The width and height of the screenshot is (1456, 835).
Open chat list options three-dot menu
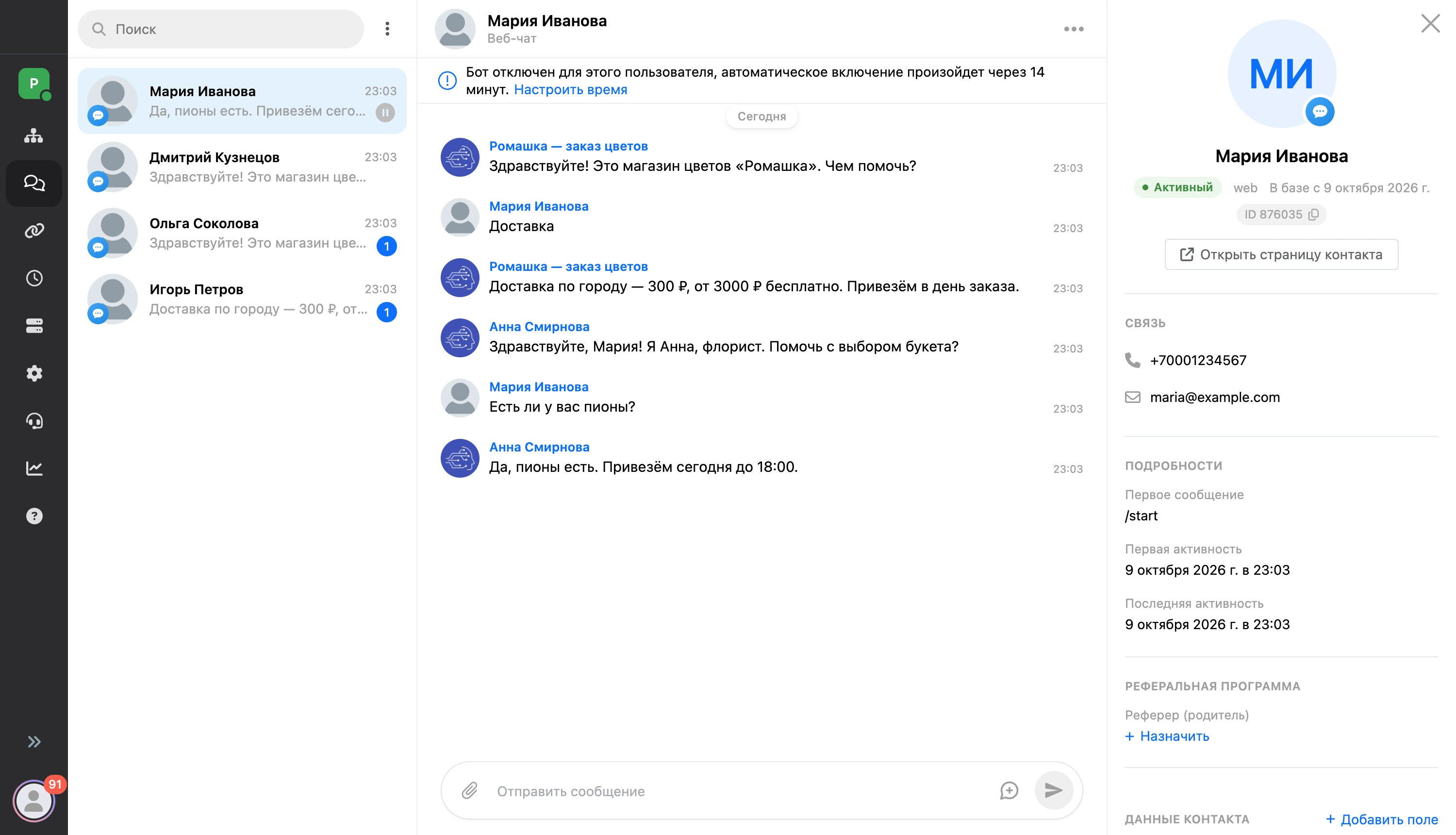387,29
